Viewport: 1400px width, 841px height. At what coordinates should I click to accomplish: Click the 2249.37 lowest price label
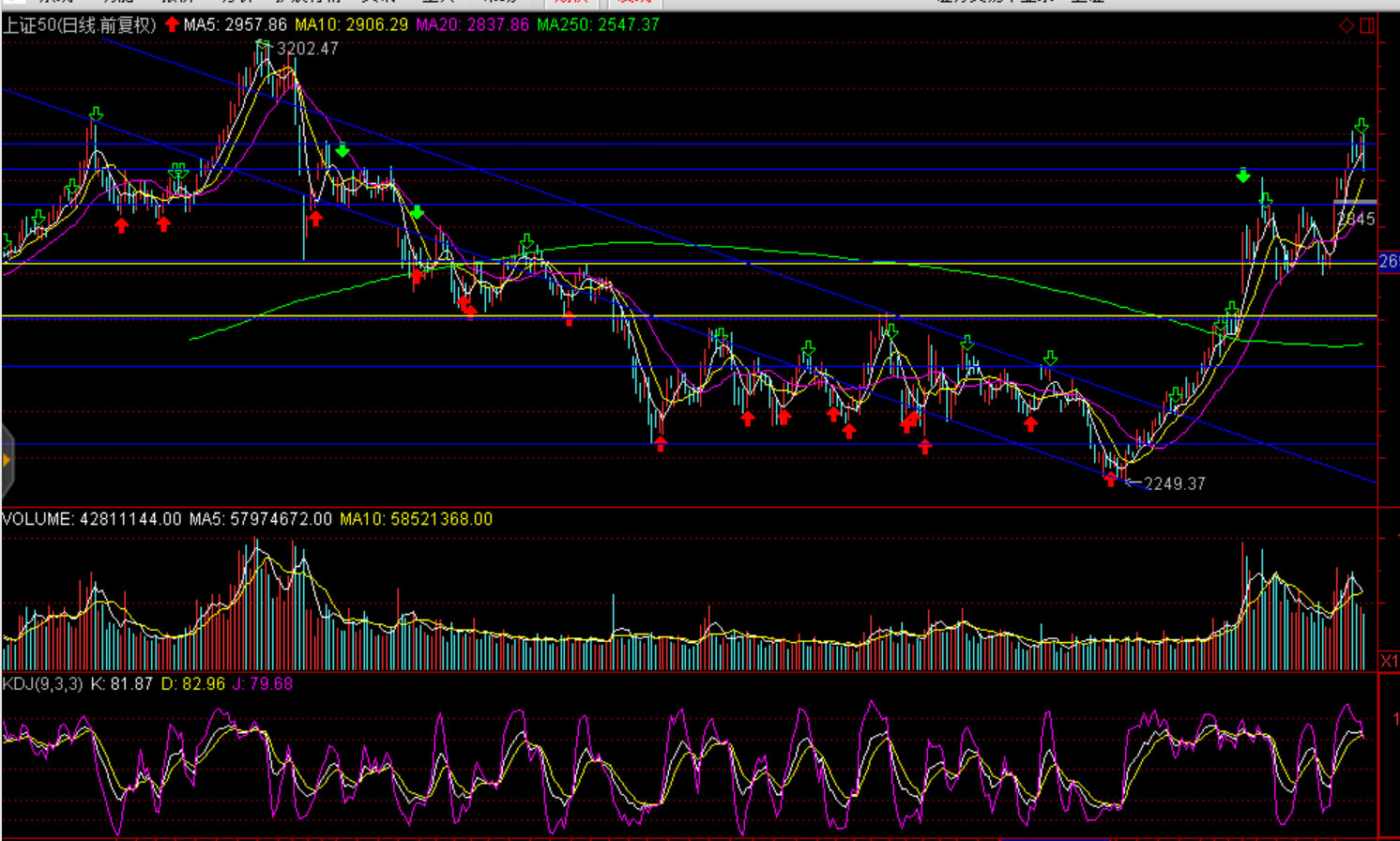(1174, 483)
